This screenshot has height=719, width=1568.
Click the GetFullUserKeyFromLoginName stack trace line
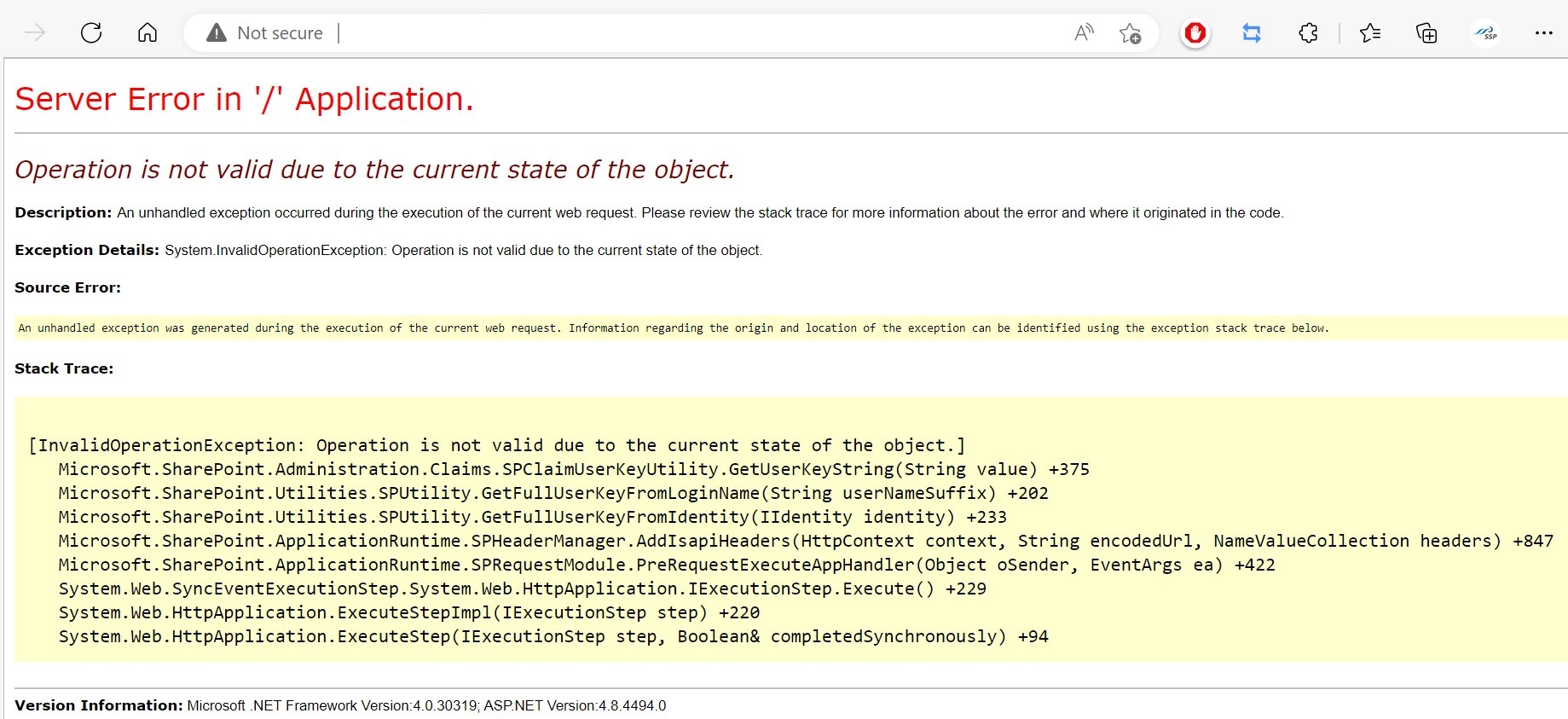553,493
